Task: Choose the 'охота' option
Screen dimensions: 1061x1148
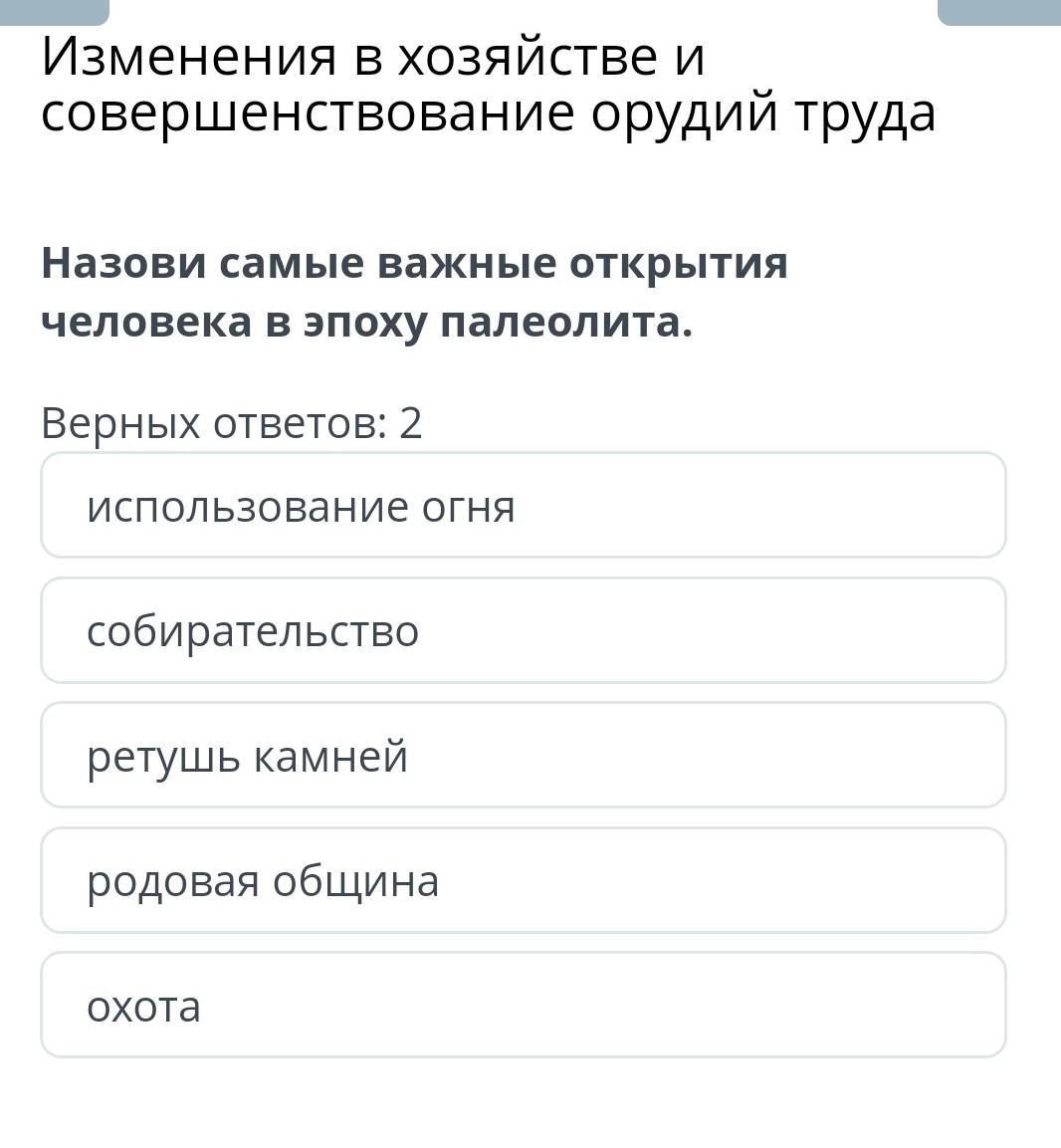Action: pos(524,1005)
